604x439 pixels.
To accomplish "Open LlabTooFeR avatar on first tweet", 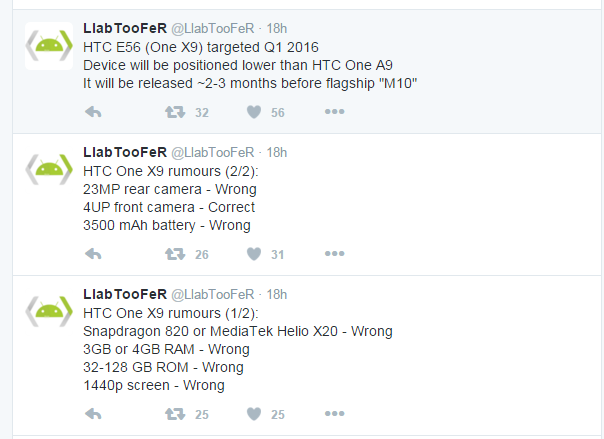I will (49, 46).
